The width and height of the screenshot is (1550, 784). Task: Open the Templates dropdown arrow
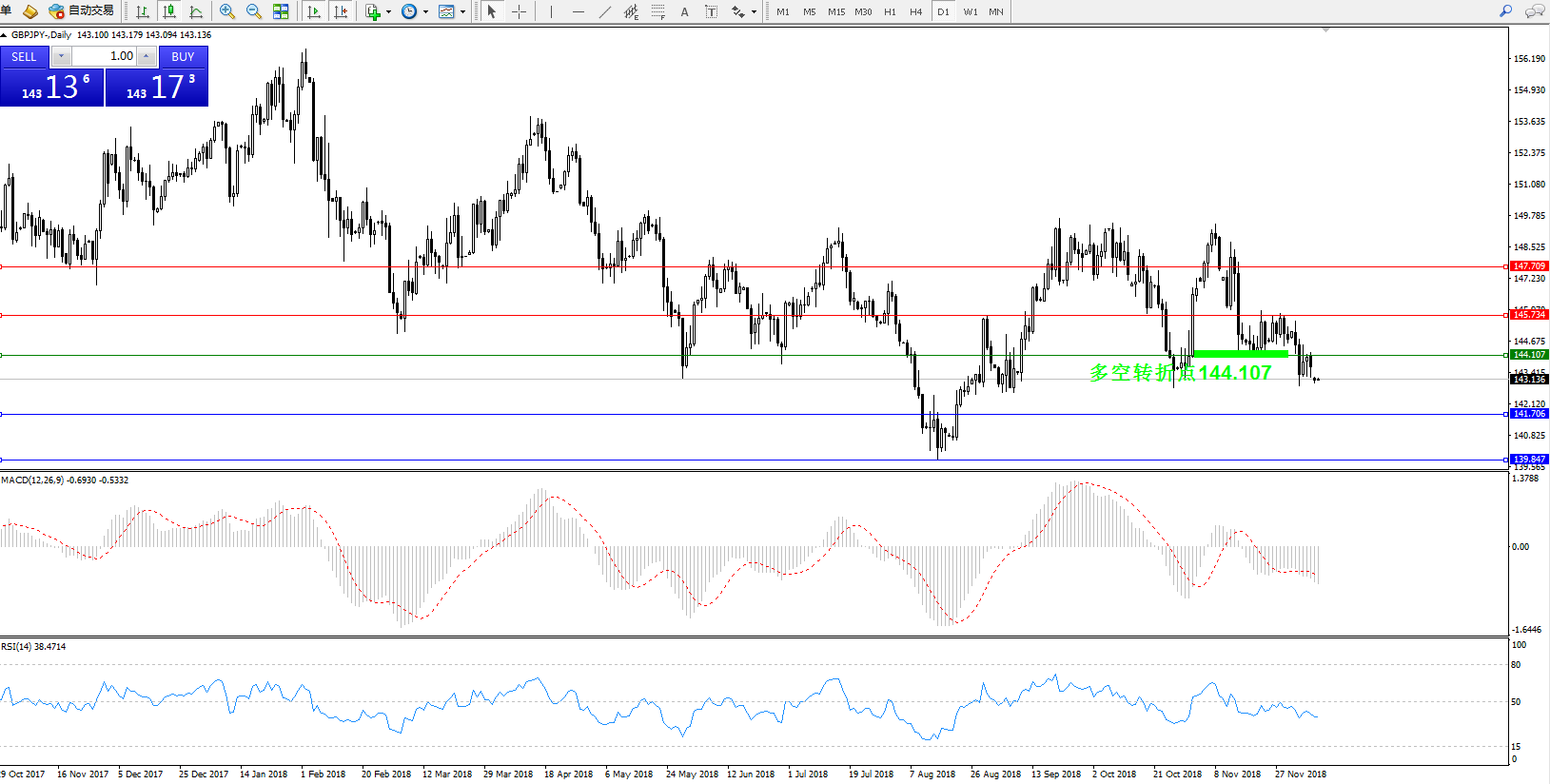pos(462,12)
